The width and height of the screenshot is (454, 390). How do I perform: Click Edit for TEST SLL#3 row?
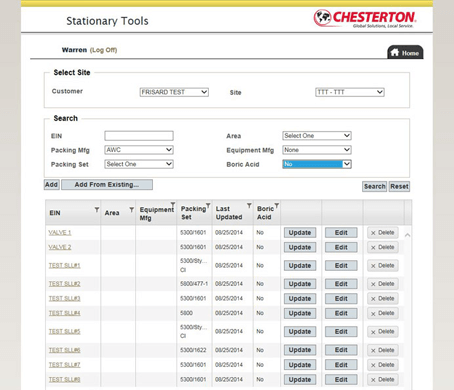[x=341, y=299]
